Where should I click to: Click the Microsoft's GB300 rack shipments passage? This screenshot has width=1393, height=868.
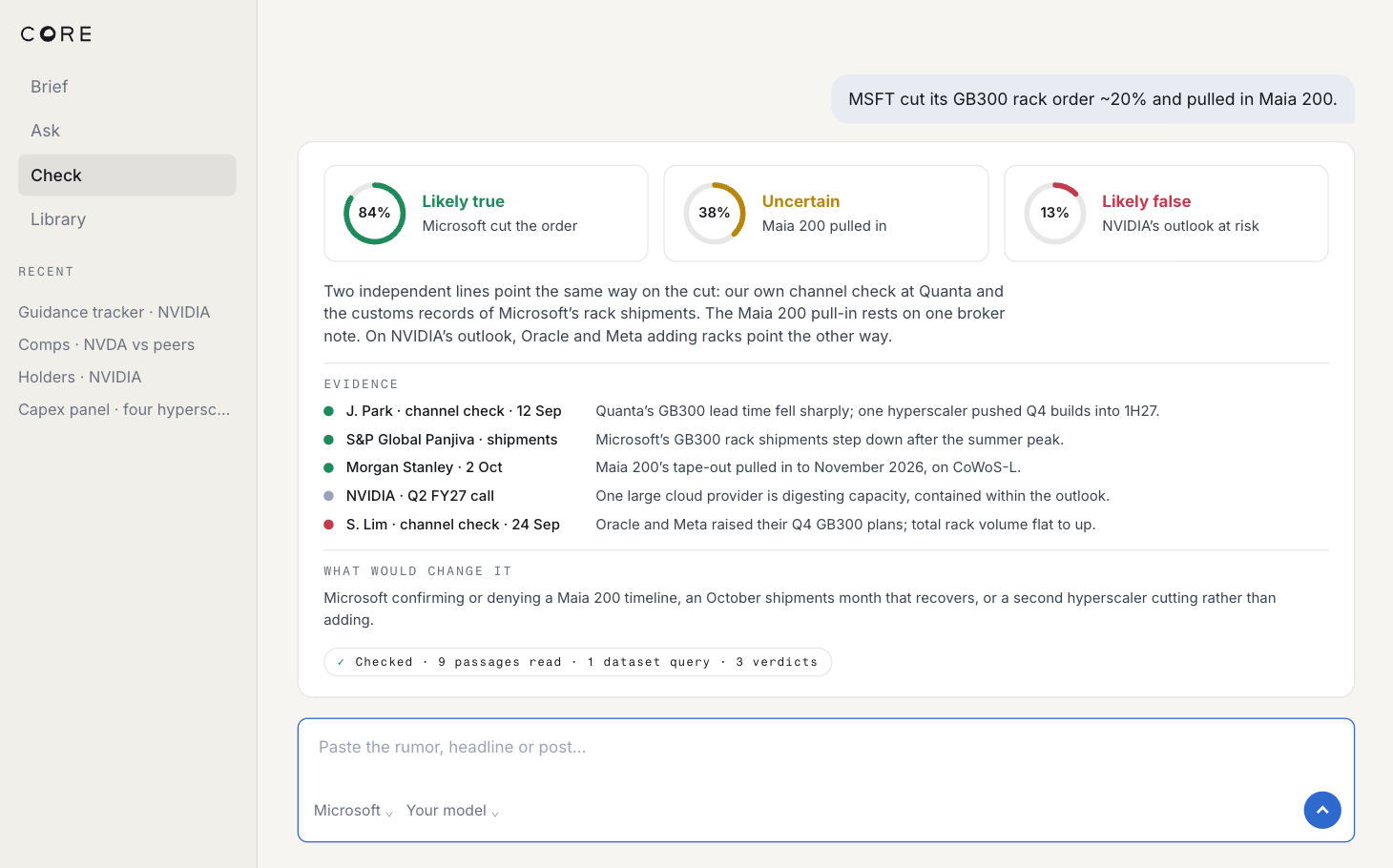(x=830, y=440)
